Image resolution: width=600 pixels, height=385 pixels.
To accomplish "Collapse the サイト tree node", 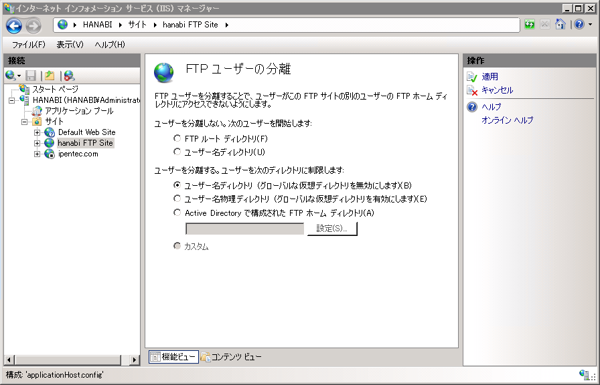I will (x=24, y=122).
